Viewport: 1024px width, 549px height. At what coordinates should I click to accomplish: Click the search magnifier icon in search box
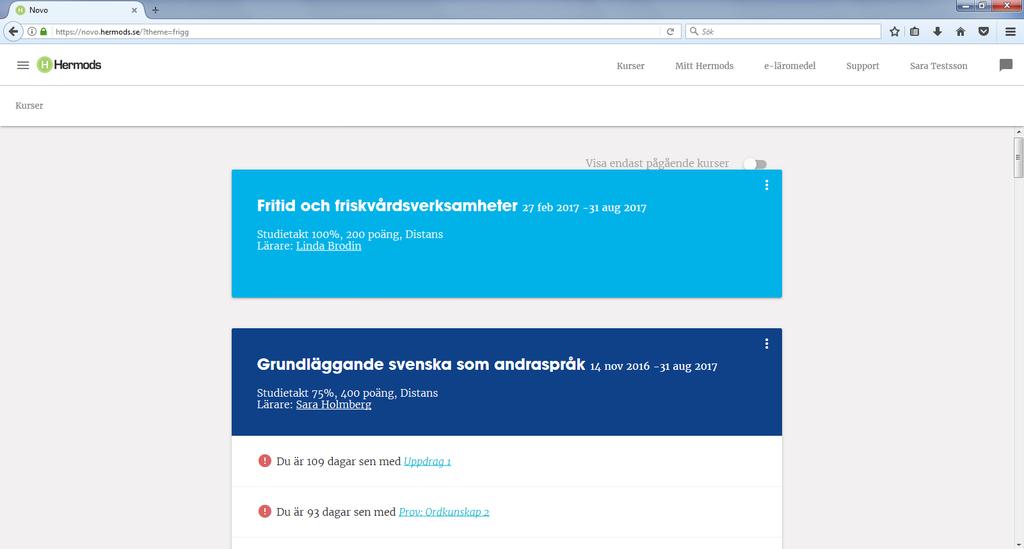tap(694, 31)
